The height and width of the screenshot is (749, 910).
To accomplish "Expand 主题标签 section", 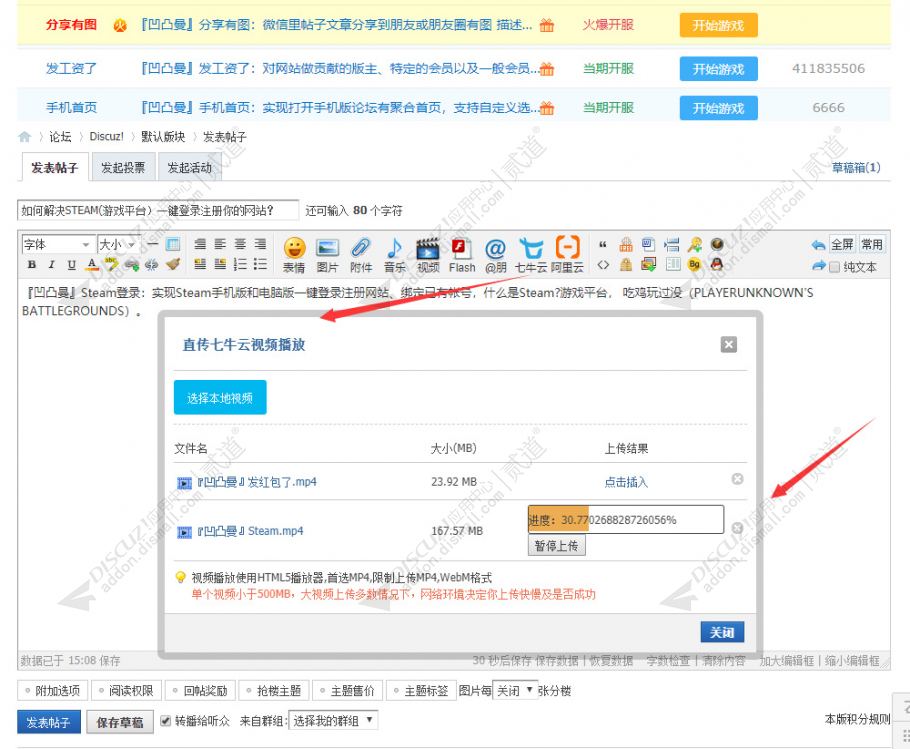I will pyautogui.click(x=421, y=690).
